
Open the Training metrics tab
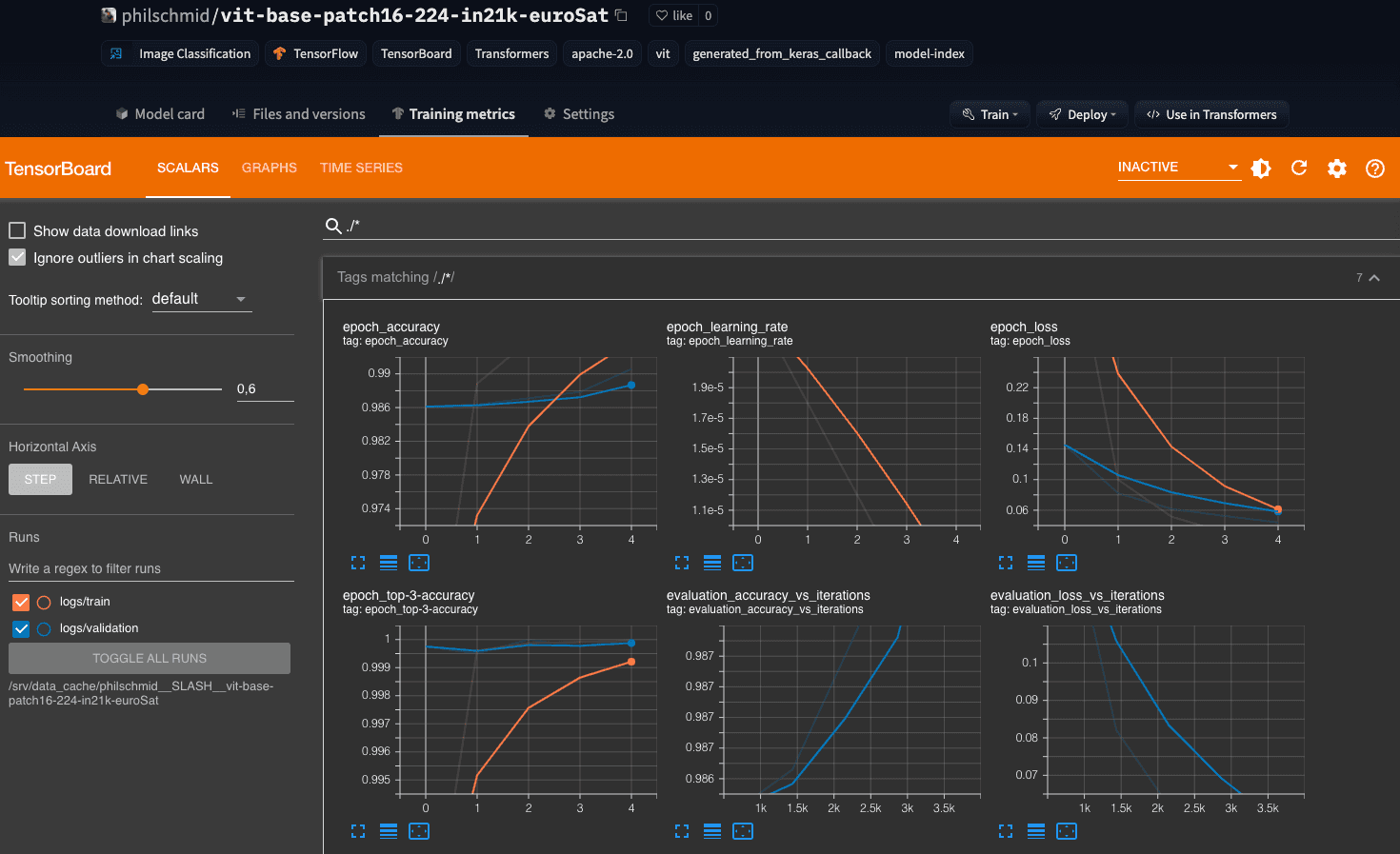pyautogui.click(x=453, y=114)
